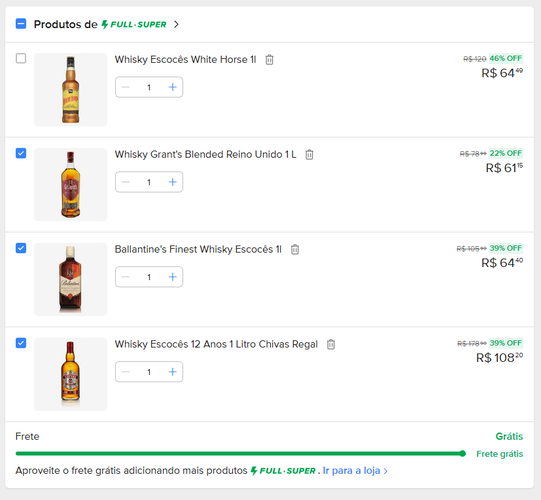The width and height of the screenshot is (541, 500).
Task: Uncheck the Ballantine's Finest checkbox
Action: (x=21, y=248)
